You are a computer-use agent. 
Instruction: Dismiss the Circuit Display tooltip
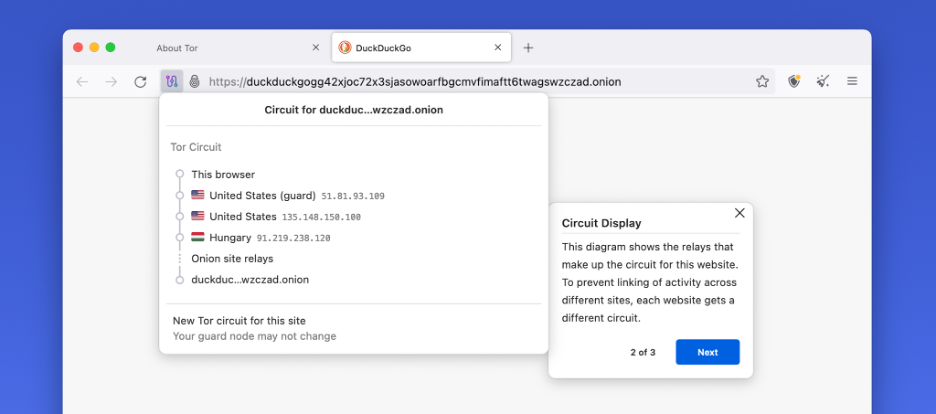(x=740, y=213)
